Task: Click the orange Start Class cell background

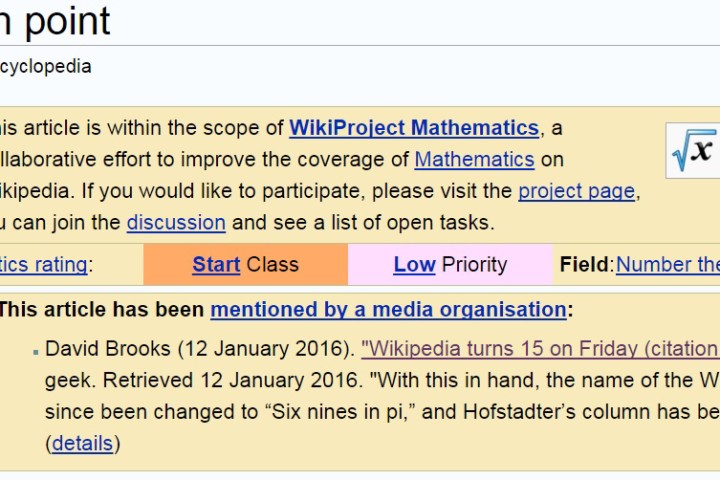Action: pos(246,265)
